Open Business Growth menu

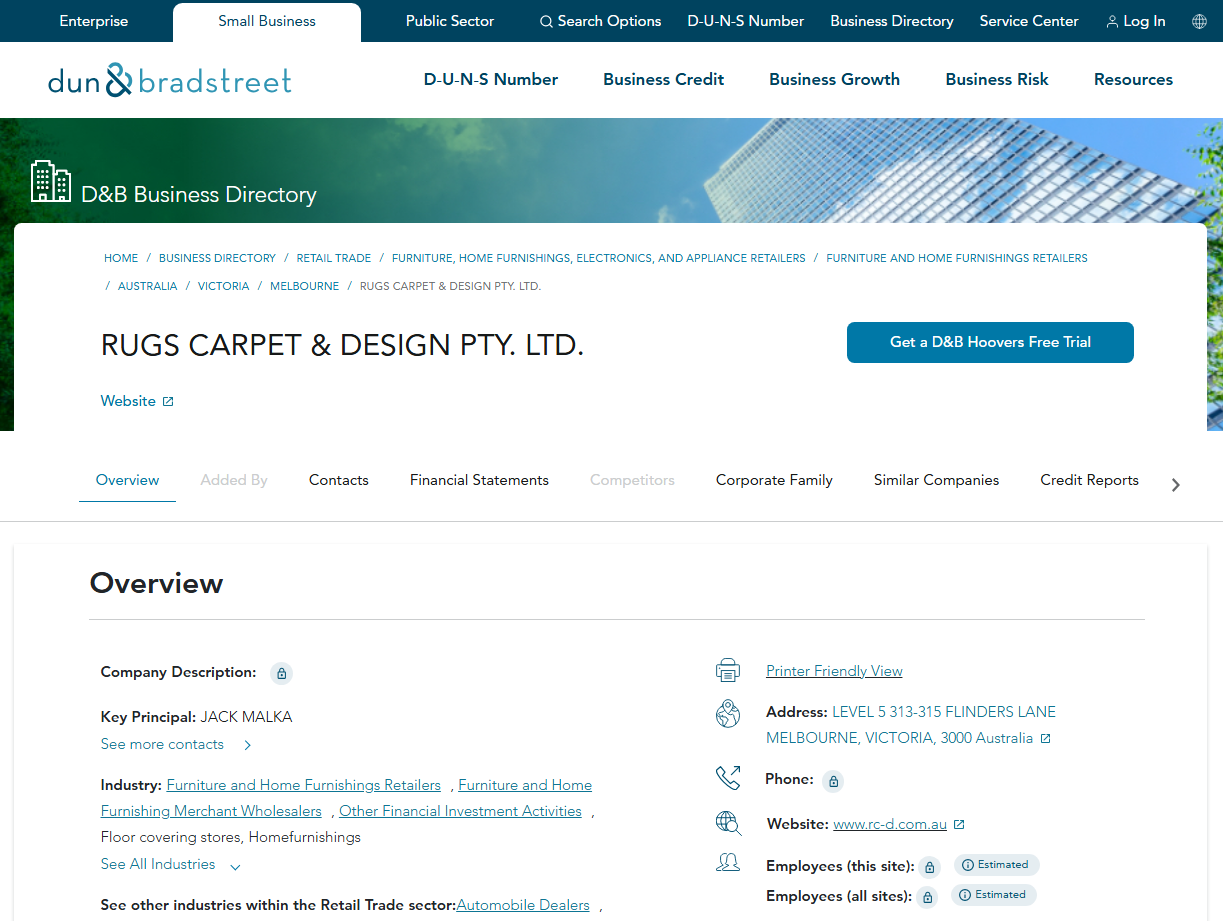click(x=834, y=79)
